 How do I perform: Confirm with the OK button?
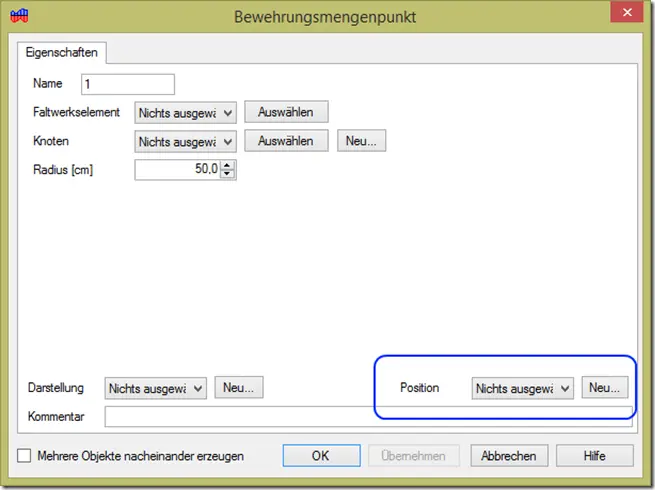(x=321, y=455)
